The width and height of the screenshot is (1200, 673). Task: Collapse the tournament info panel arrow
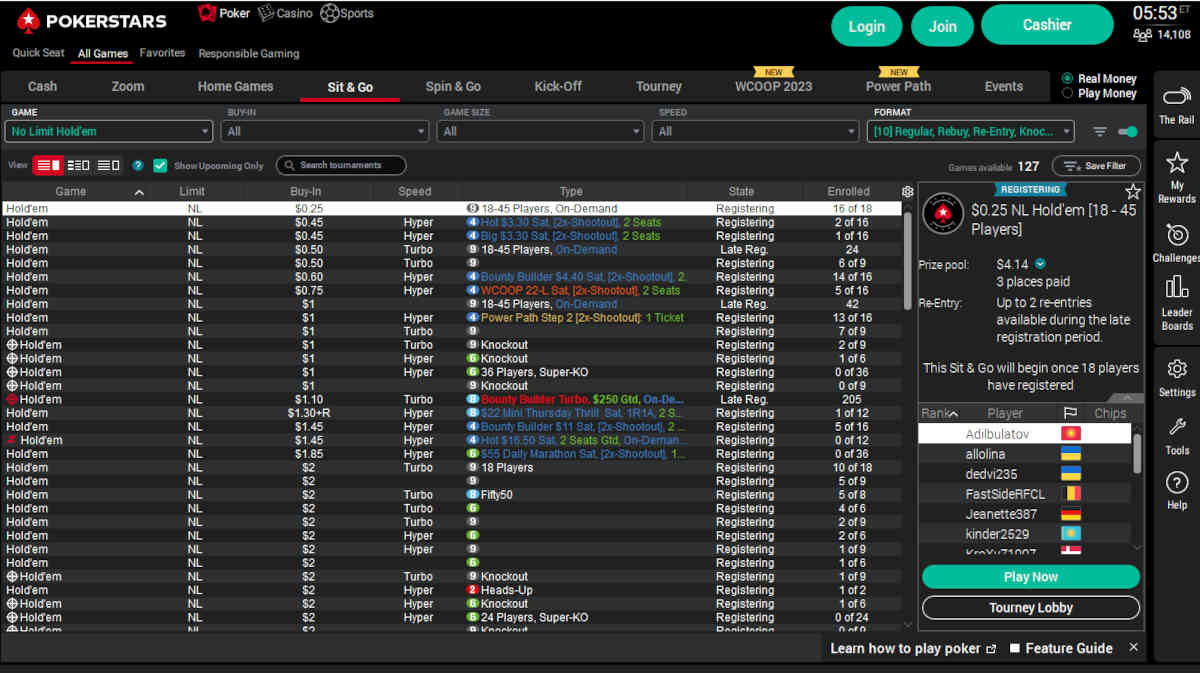(x=1127, y=399)
